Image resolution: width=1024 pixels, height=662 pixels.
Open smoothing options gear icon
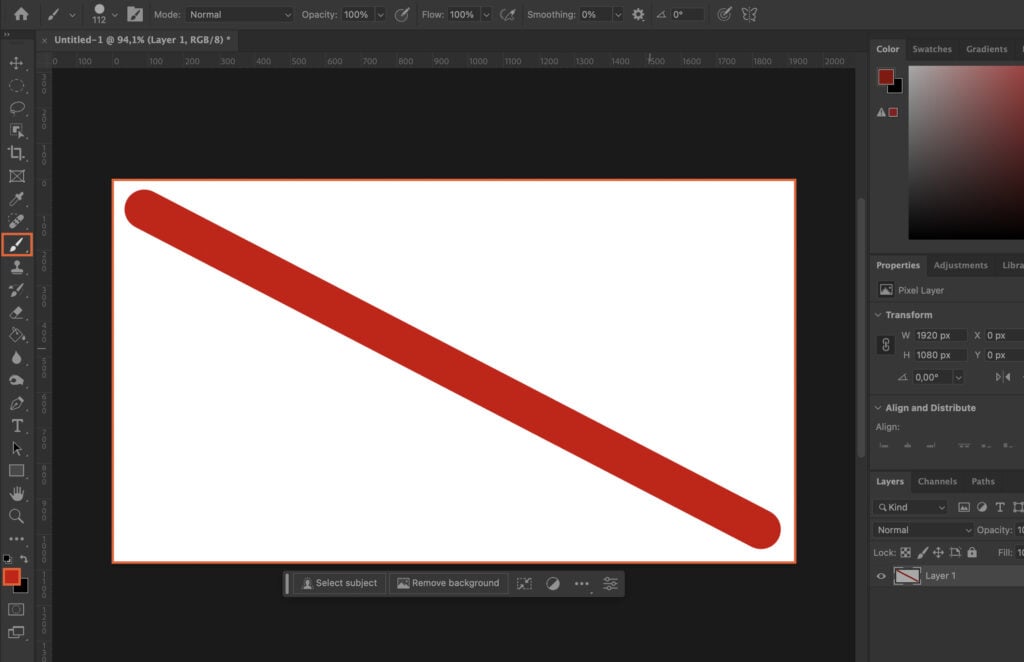638,15
